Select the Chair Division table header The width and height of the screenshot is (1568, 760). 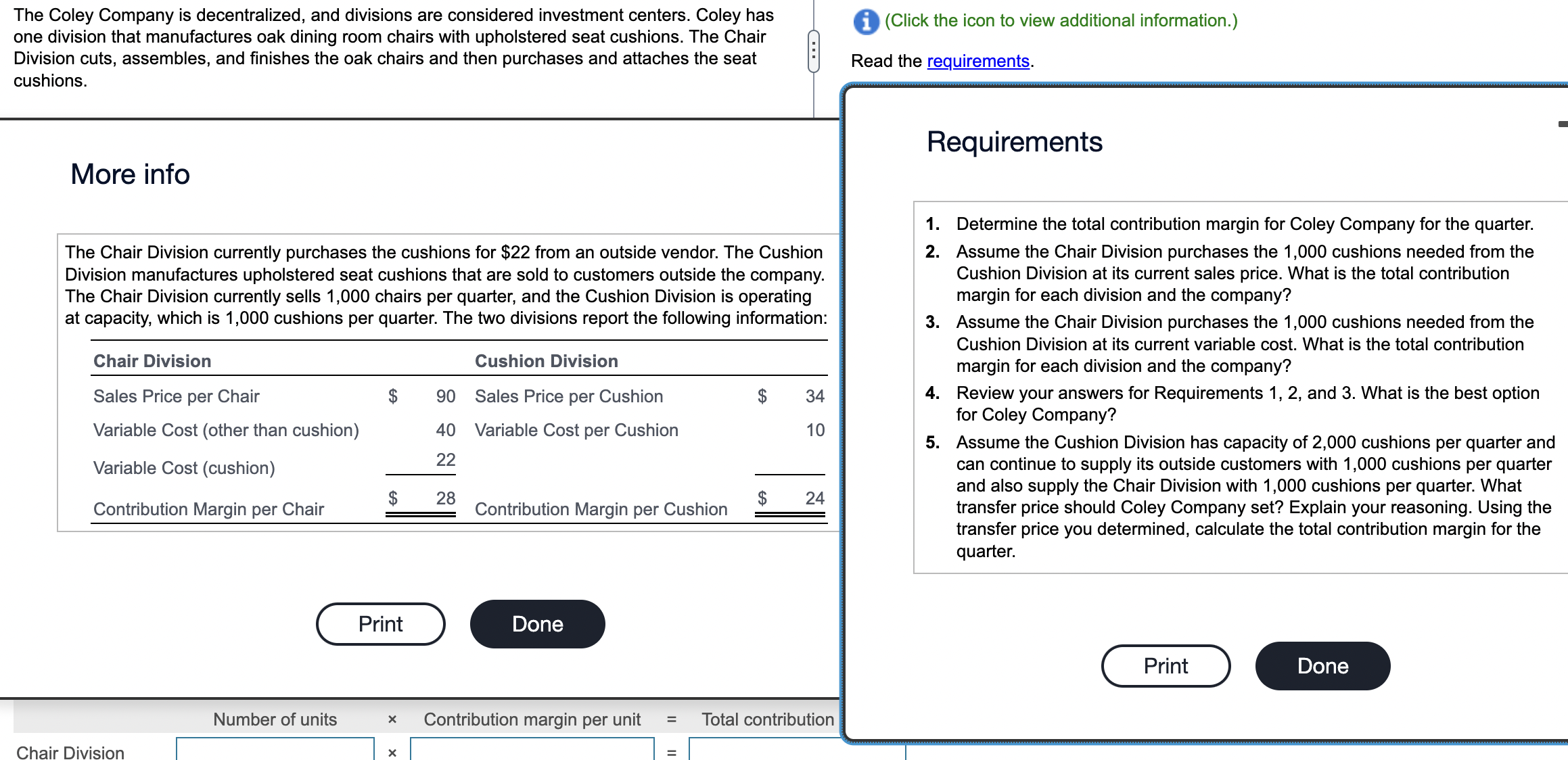click(x=152, y=361)
